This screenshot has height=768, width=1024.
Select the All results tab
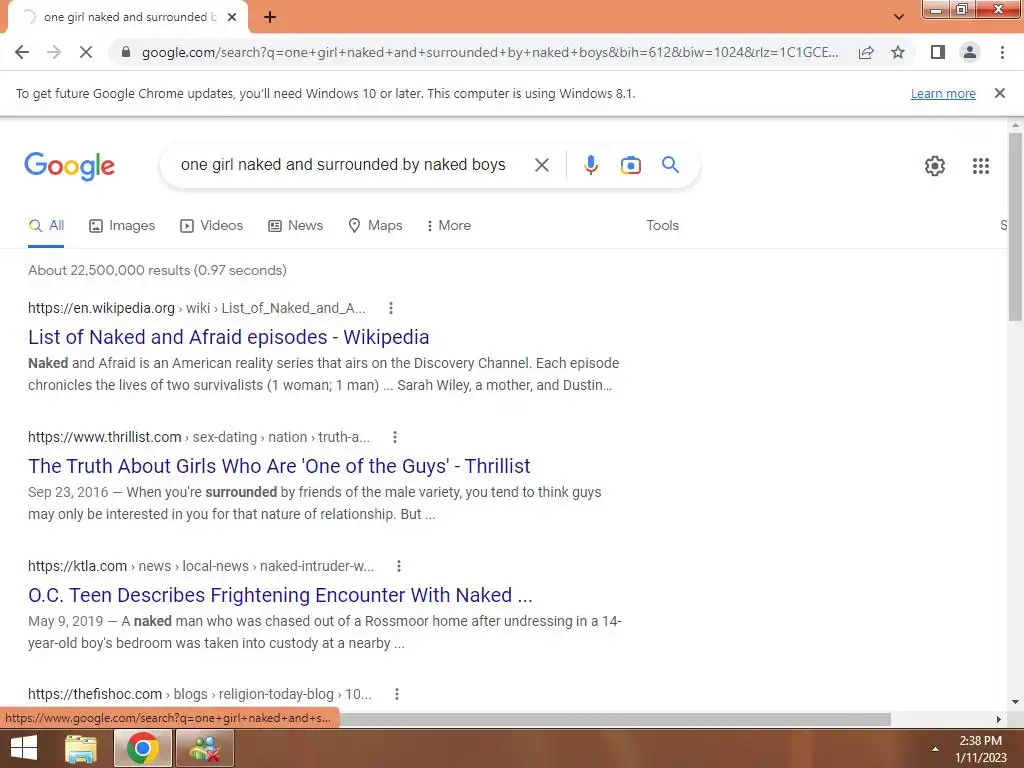click(x=46, y=226)
